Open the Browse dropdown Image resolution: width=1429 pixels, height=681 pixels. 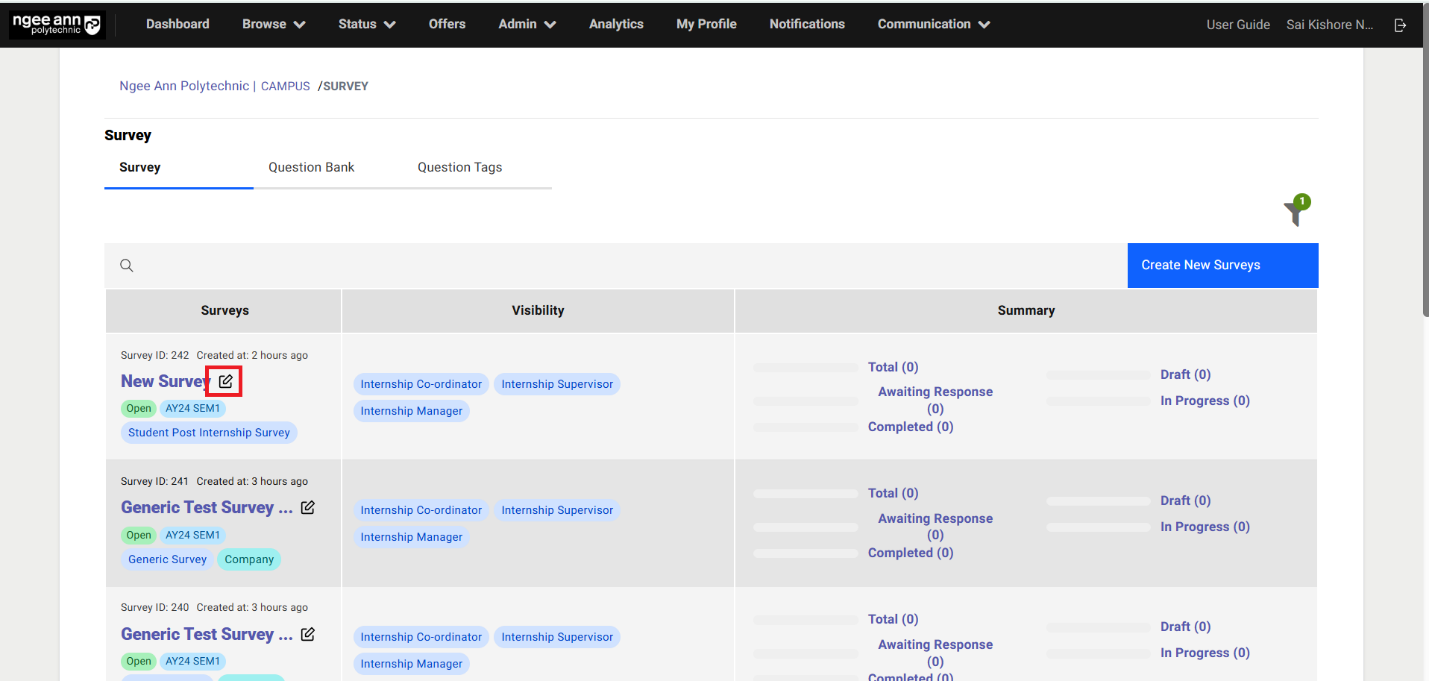click(x=272, y=23)
